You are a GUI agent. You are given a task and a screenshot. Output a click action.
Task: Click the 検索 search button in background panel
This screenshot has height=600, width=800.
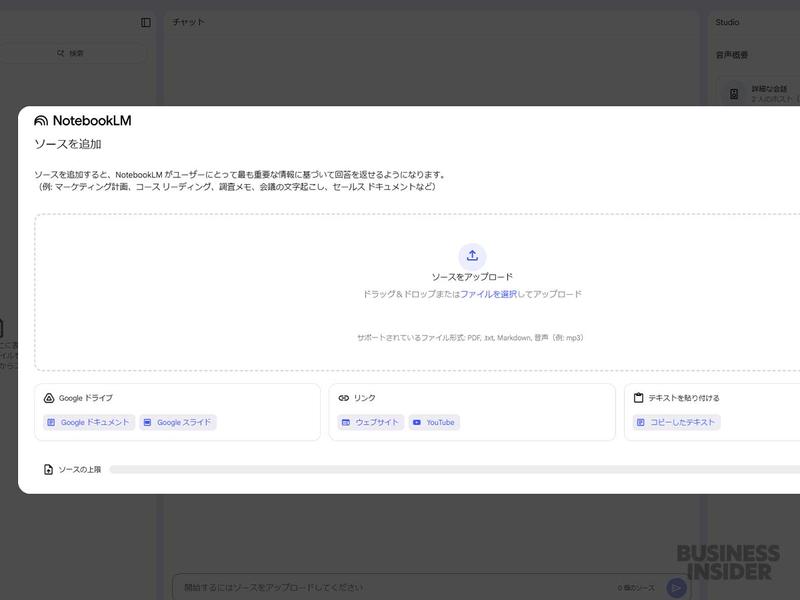tap(70, 53)
